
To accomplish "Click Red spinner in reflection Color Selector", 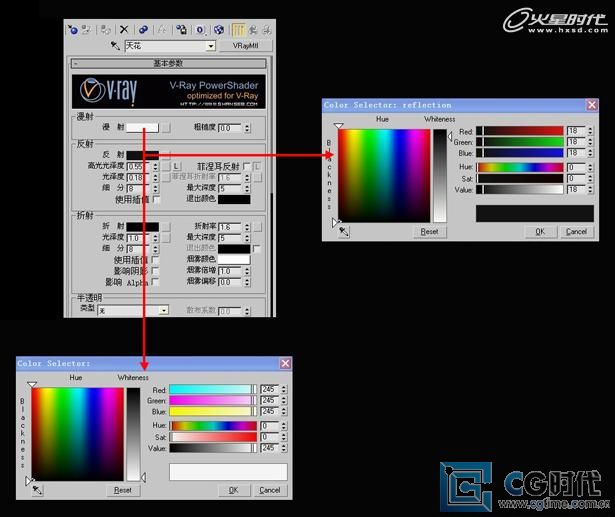I will (590, 131).
